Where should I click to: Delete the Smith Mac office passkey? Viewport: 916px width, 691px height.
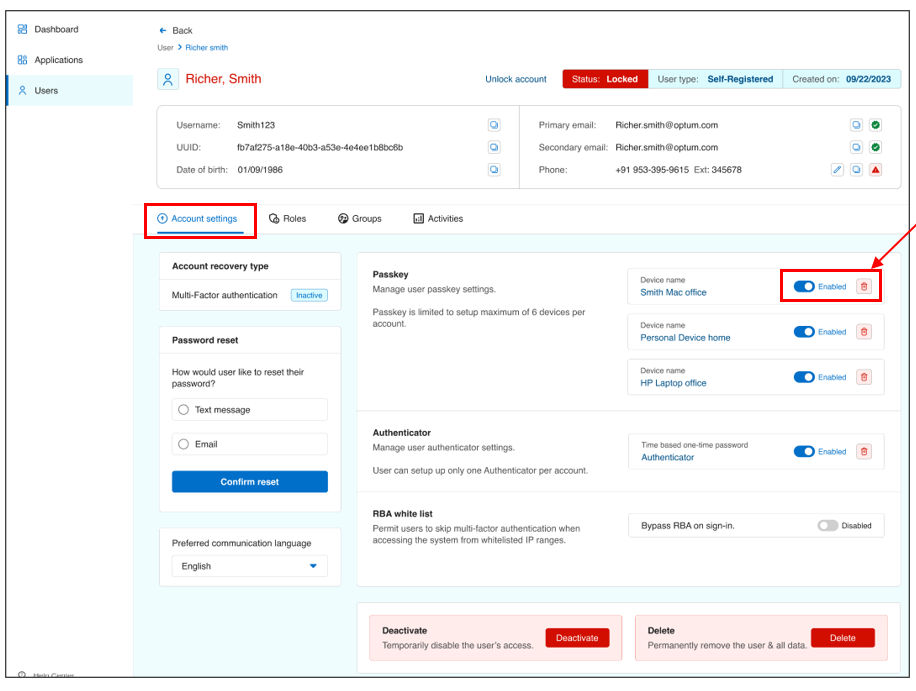[x=864, y=286]
